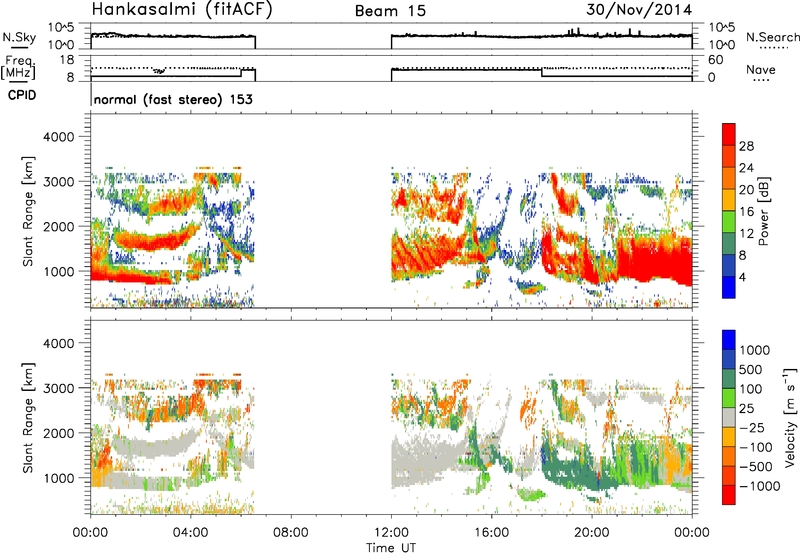Click the 'Power [dB]' colorbar label
Viewport: 800px width, 554px height.
[x=763, y=211]
